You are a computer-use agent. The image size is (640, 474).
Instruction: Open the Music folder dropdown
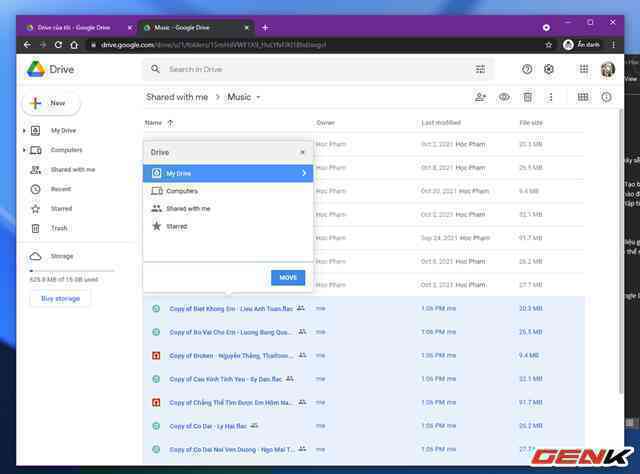(244, 97)
